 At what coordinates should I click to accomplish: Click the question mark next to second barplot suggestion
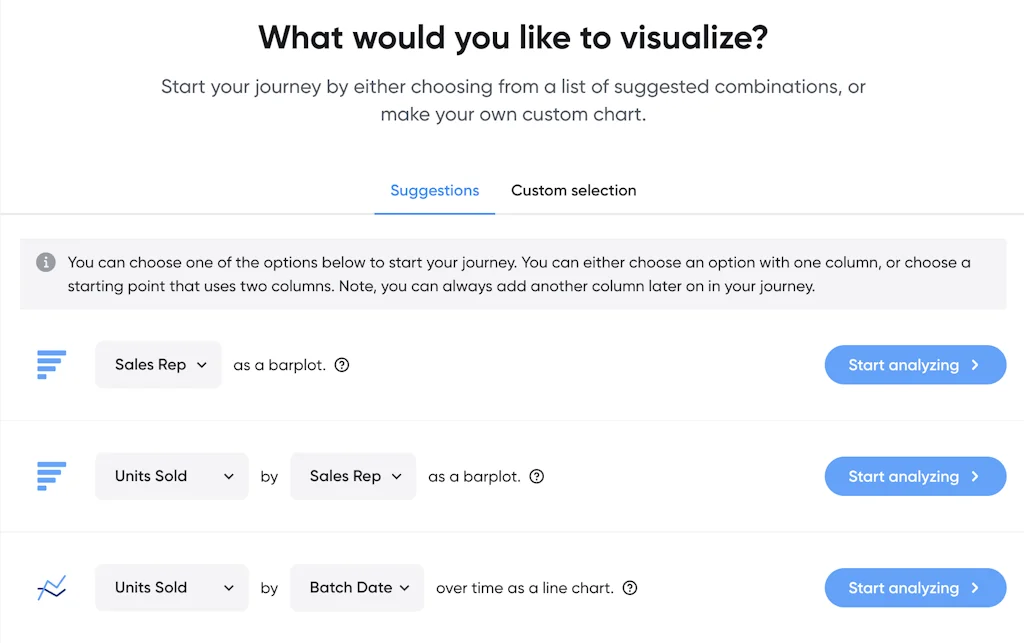(536, 476)
